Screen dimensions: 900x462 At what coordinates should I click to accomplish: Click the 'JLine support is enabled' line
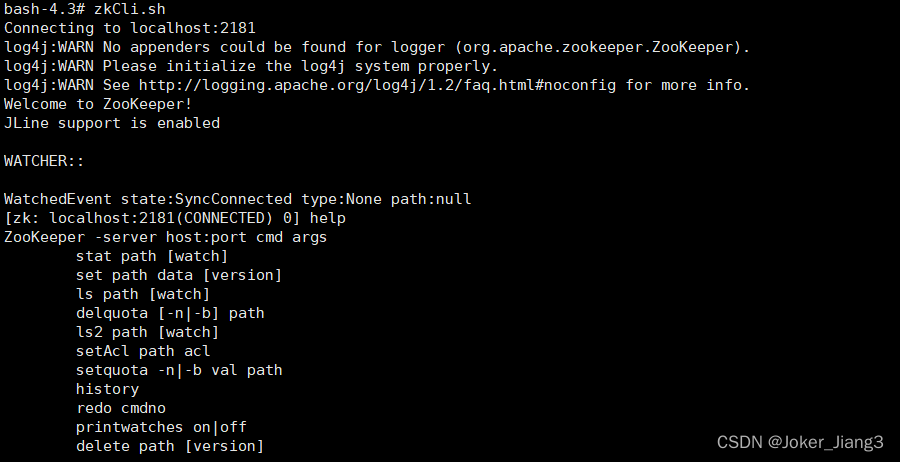pyautogui.click(x=112, y=123)
